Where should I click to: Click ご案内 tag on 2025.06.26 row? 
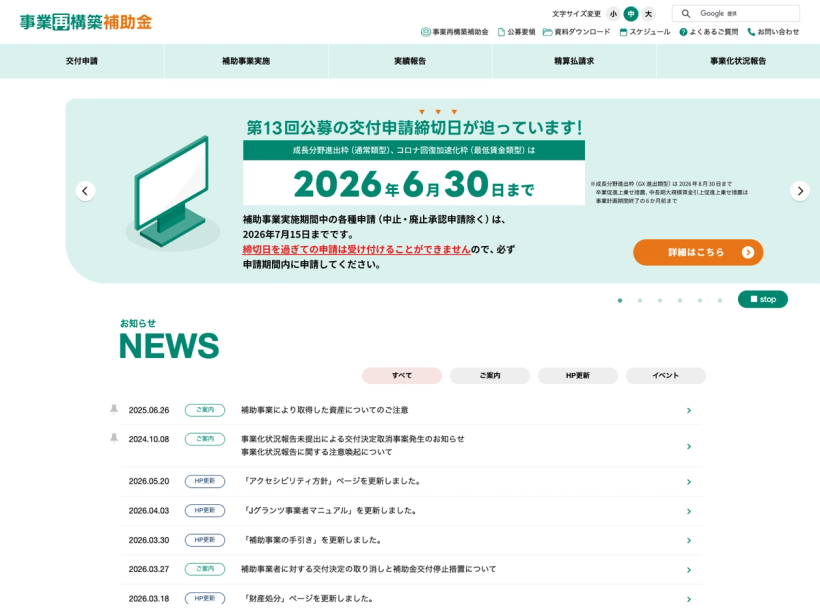pyautogui.click(x=205, y=410)
